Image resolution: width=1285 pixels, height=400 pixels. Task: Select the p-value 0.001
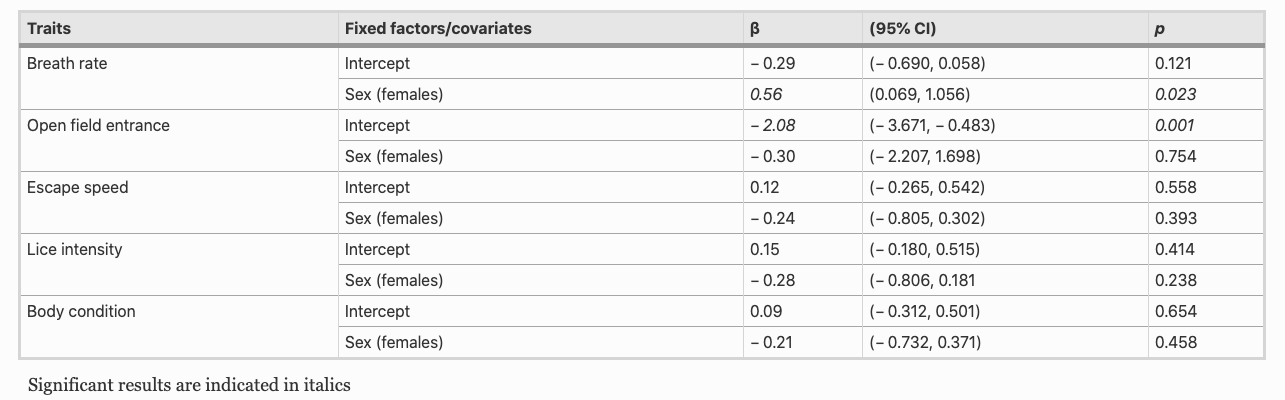click(x=1174, y=125)
